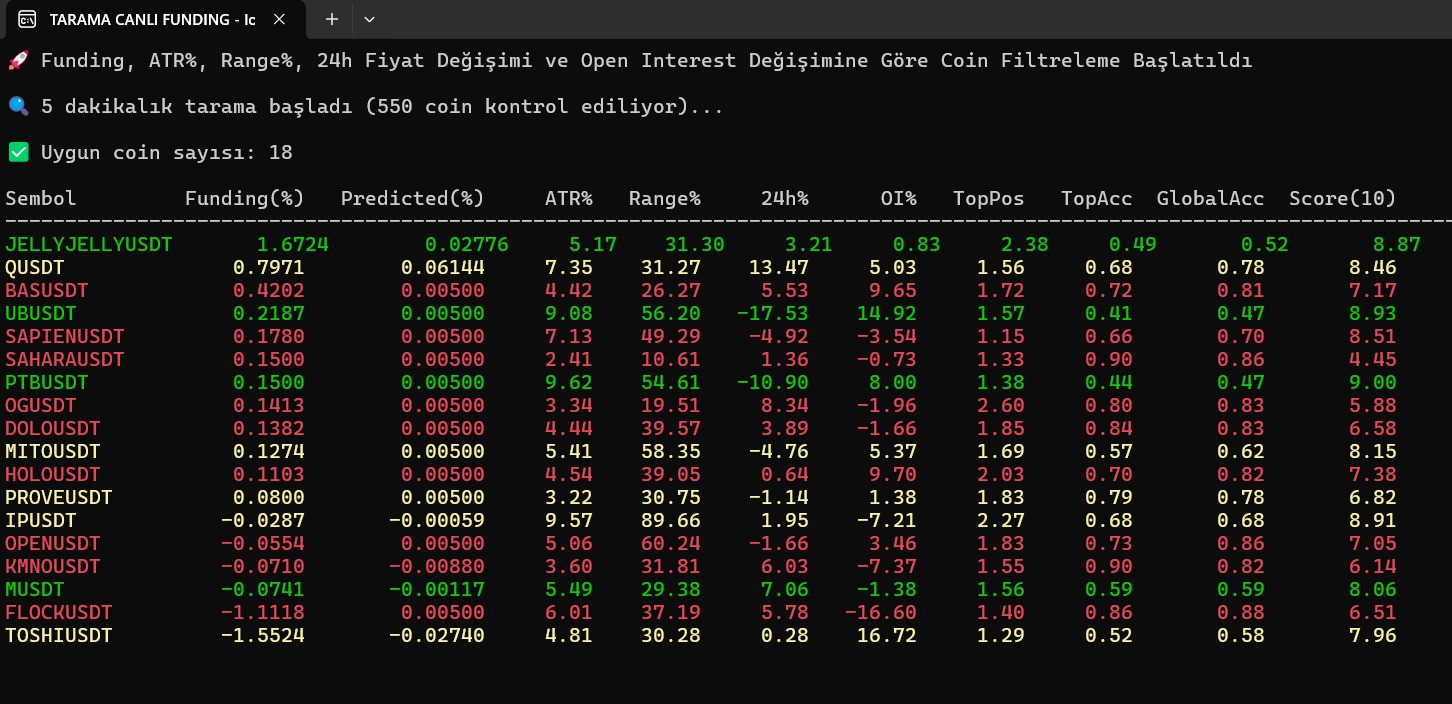Click the Score(10) column header
The width and height of the screenshot is (1452, 704).
pos(1342,198)
